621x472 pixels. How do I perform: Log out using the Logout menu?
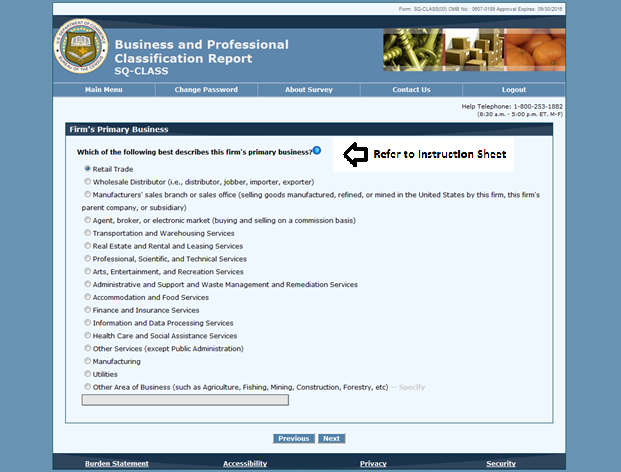point(514,90)
